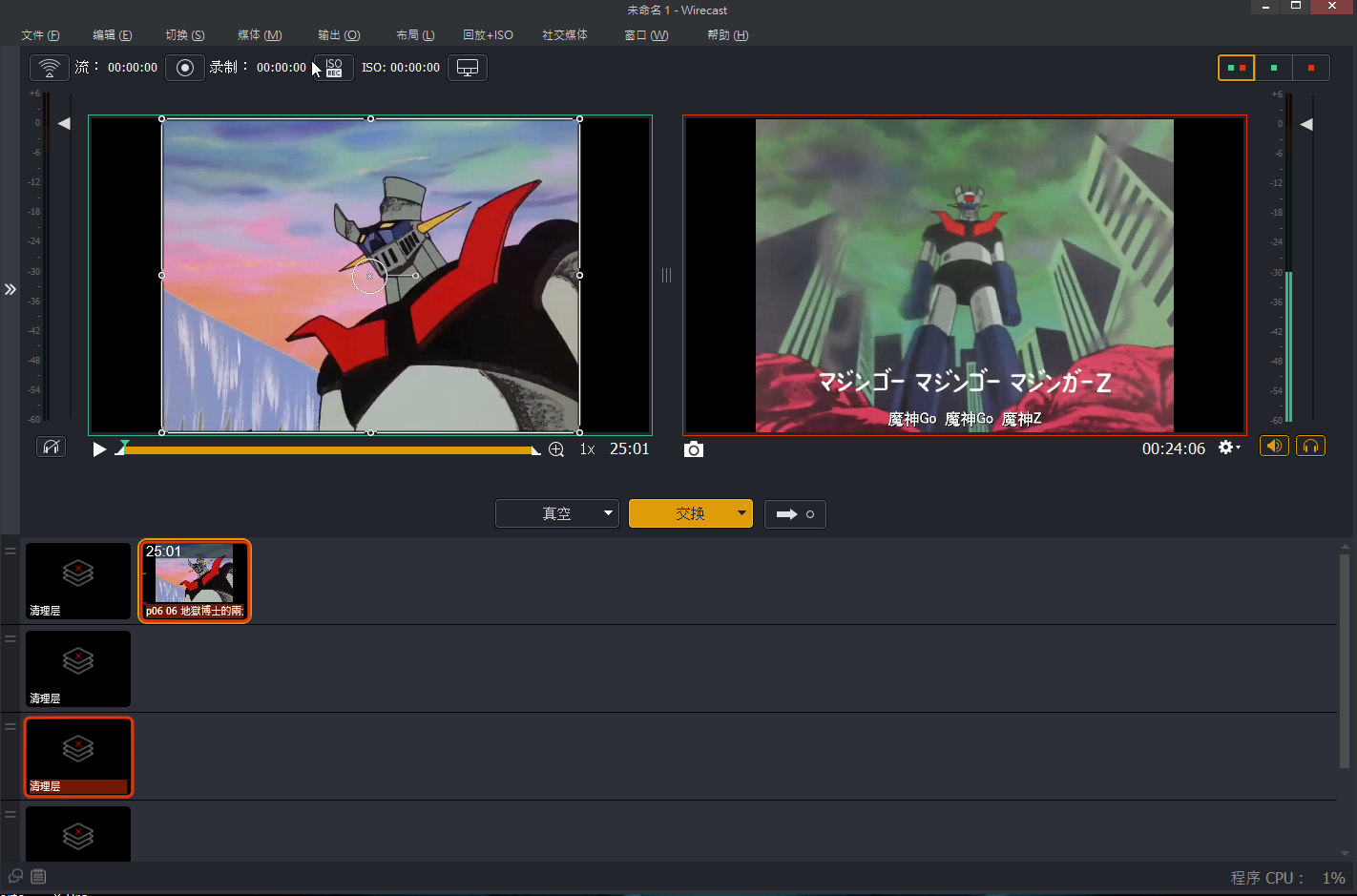Toggle preview audio headphones below preview

pyautogui.click(x=52, y=447)
